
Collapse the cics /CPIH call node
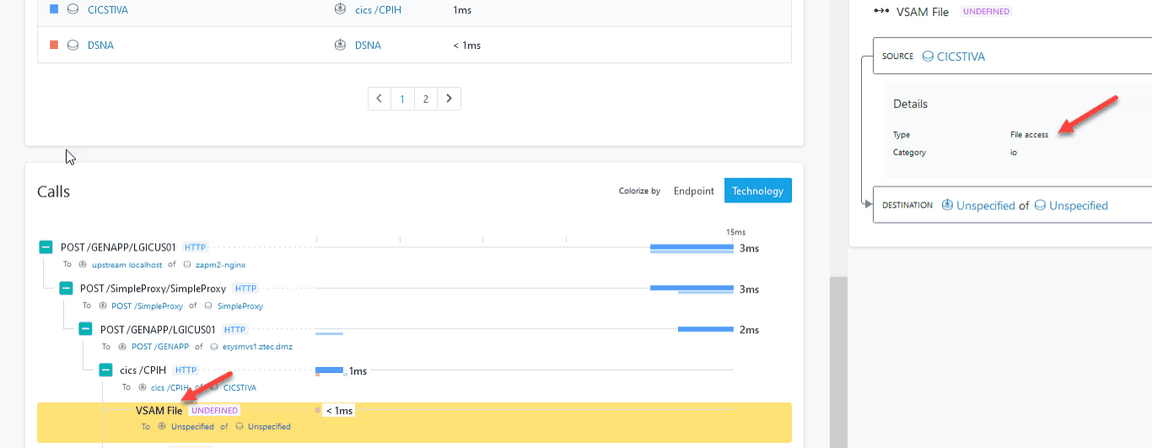pos(105,370)
